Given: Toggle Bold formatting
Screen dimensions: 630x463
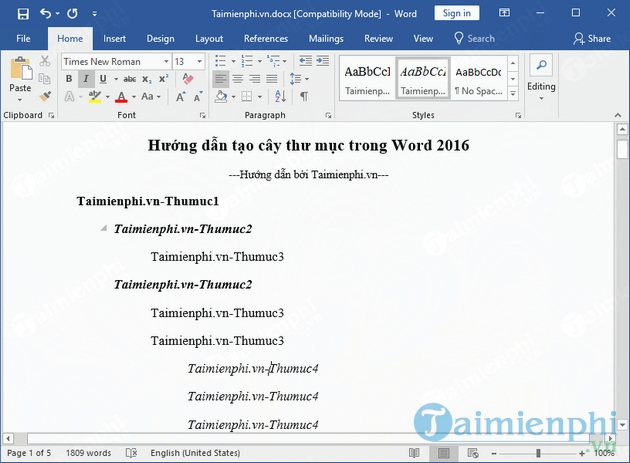Looking at the screenshot, I should tap(69, 79).
